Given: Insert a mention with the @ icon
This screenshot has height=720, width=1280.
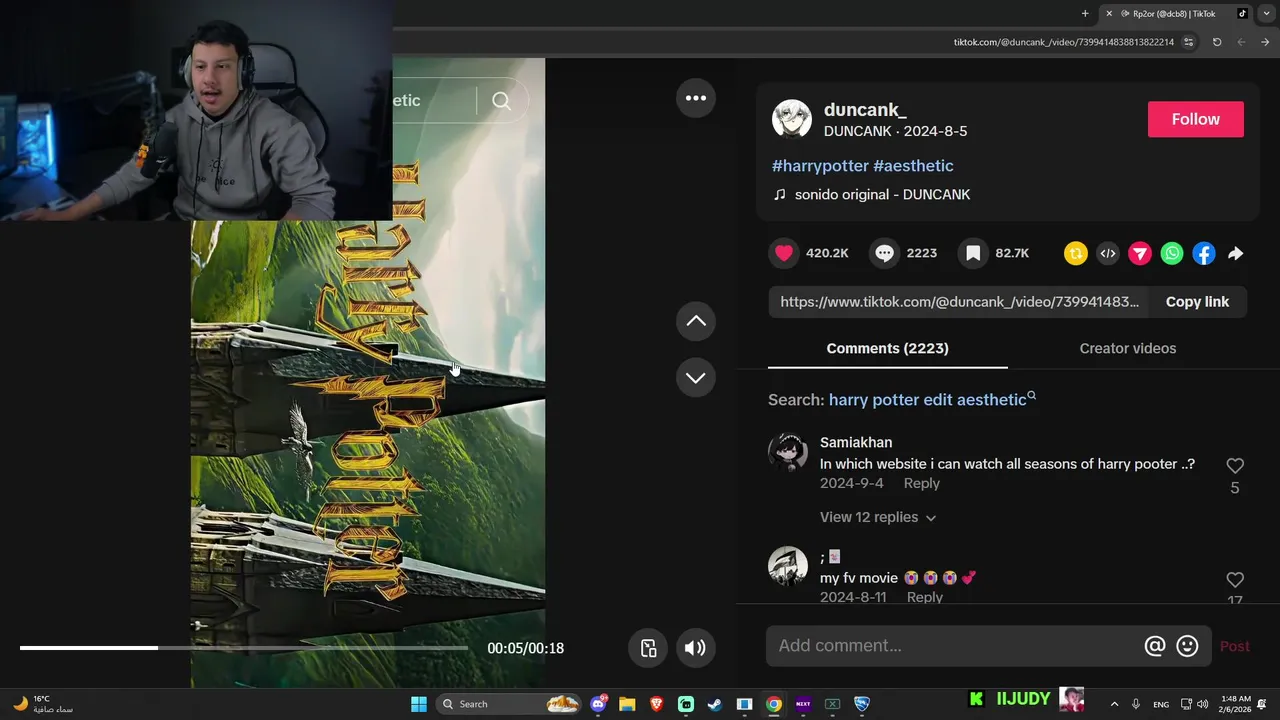Looking at the screenshot, I should click(1155, 646).
